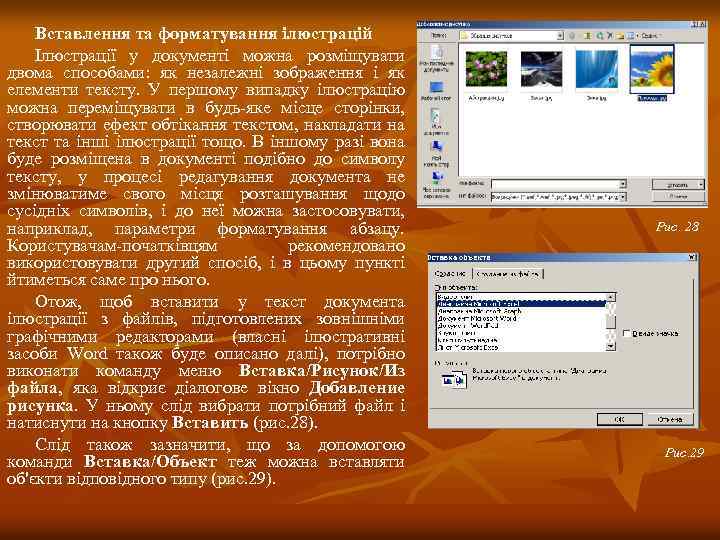Open My Documents in the places sidebar

(436, 121)
